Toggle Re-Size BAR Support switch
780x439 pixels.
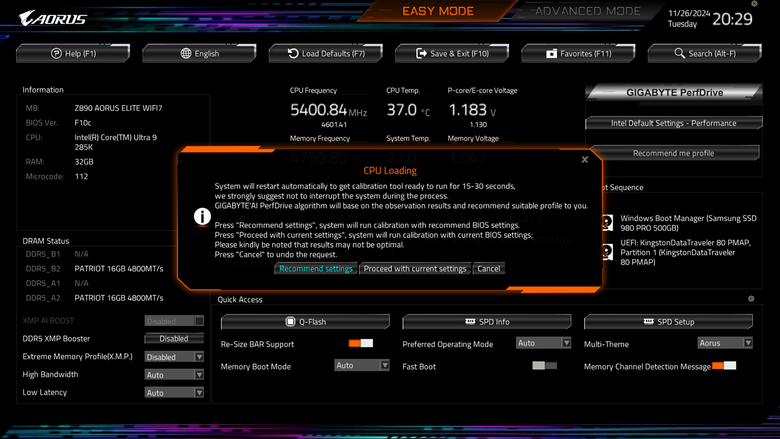pyautogui.click(x=361, y=343)
